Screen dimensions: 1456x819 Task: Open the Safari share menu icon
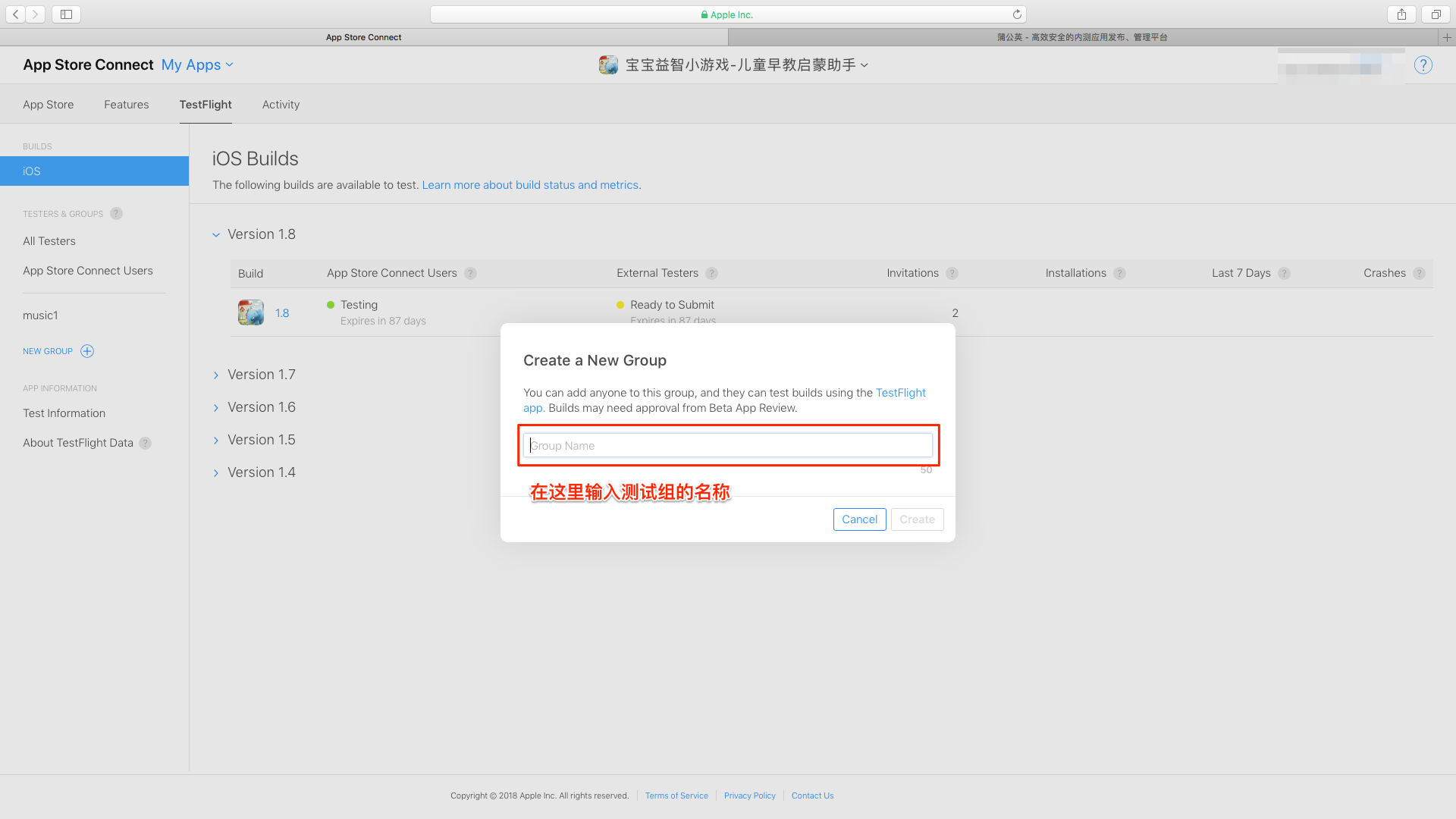click(1401, 14)
